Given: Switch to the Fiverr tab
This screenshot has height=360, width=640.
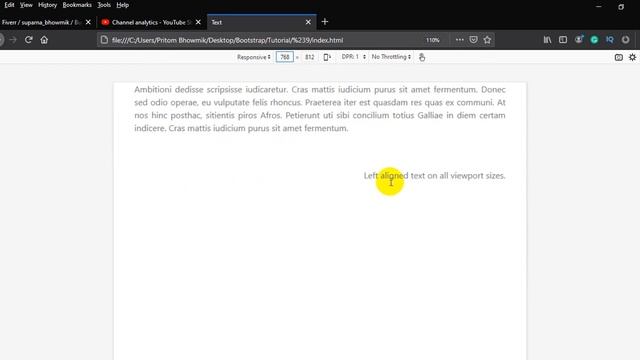Looking at the screenshot, I should click(x=41, y=22).
